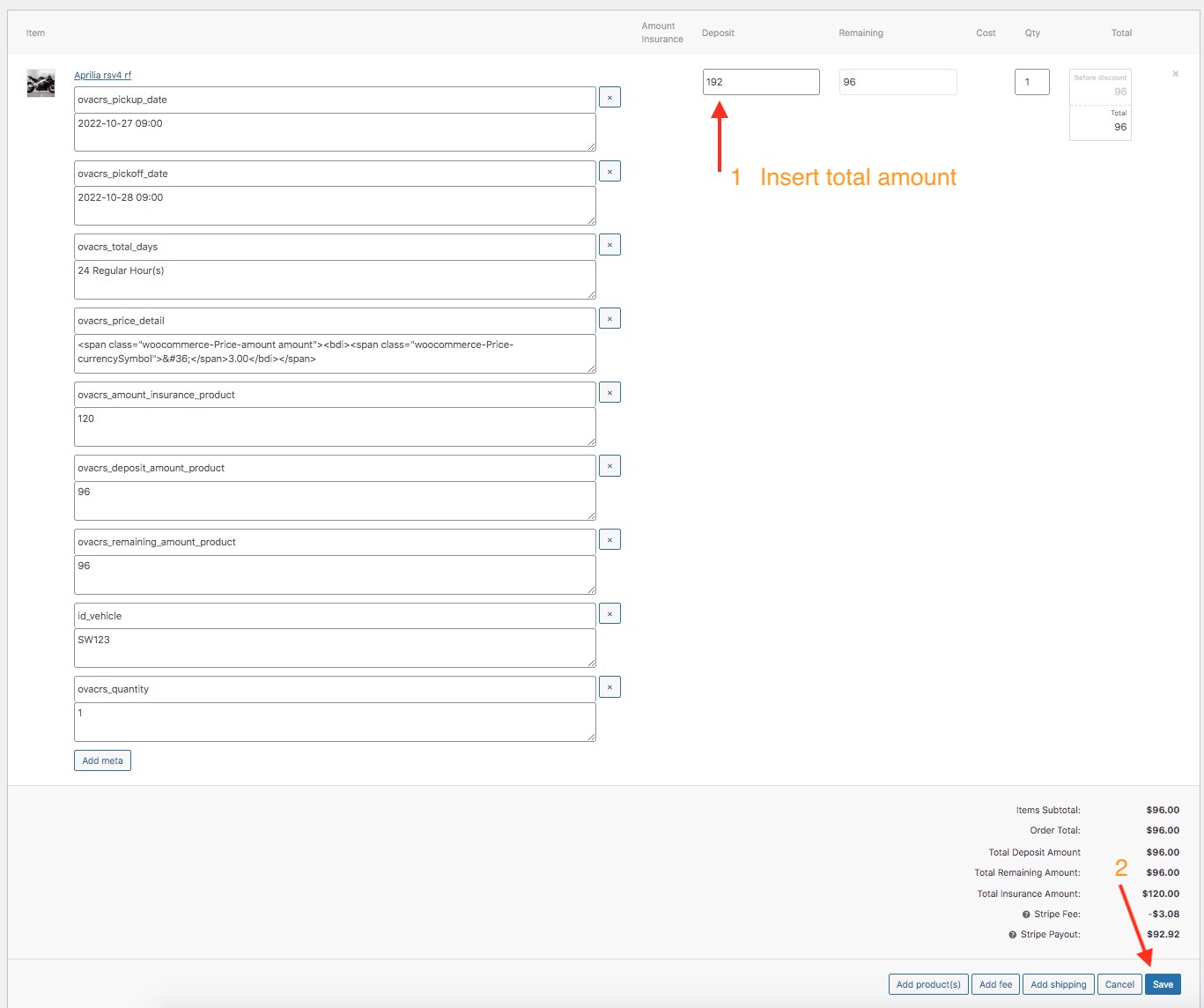The height and width of the screenshot is (1008, 1204).
Task: Click the Deposit input containing 192
Action: (x=761, y=82)
